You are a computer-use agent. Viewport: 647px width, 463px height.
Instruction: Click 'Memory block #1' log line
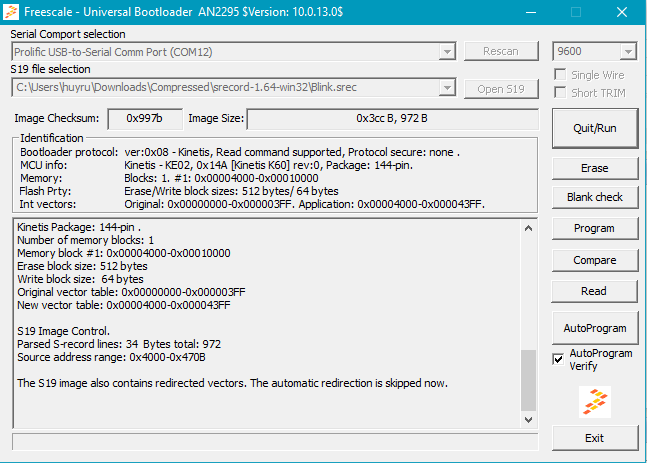[x=124, y=253]
